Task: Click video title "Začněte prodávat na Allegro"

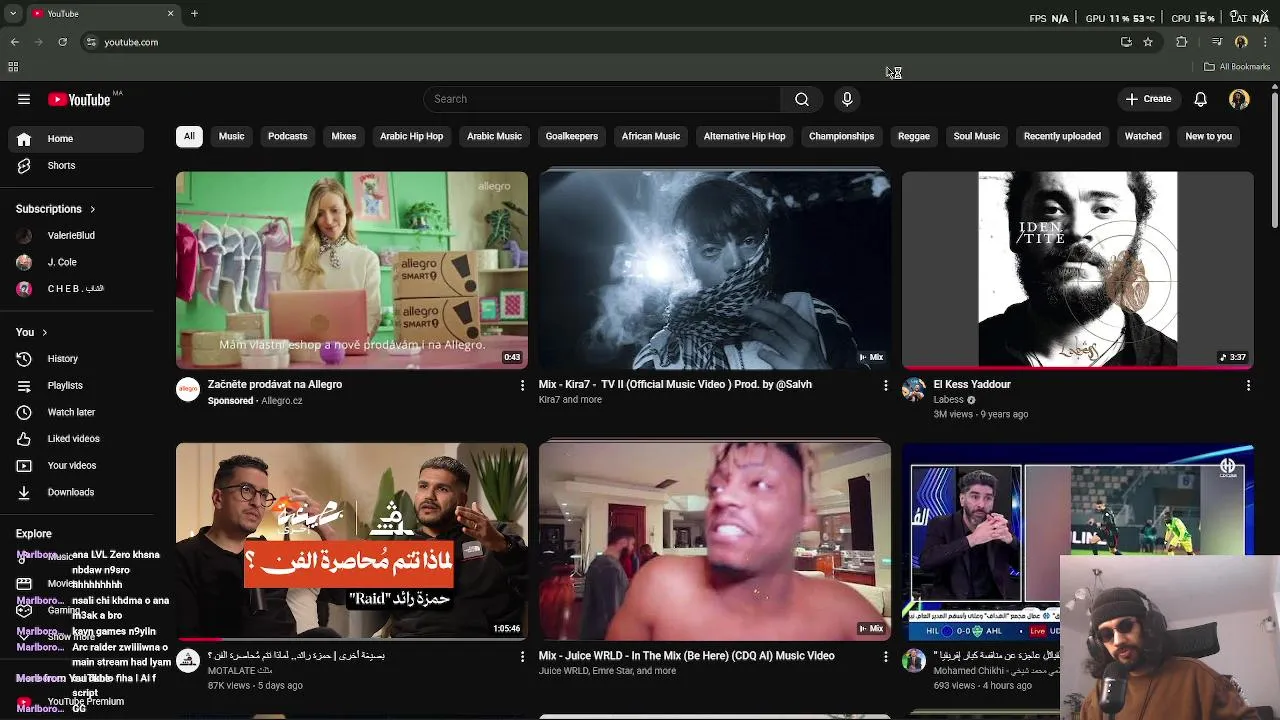Action: [275, 385]
